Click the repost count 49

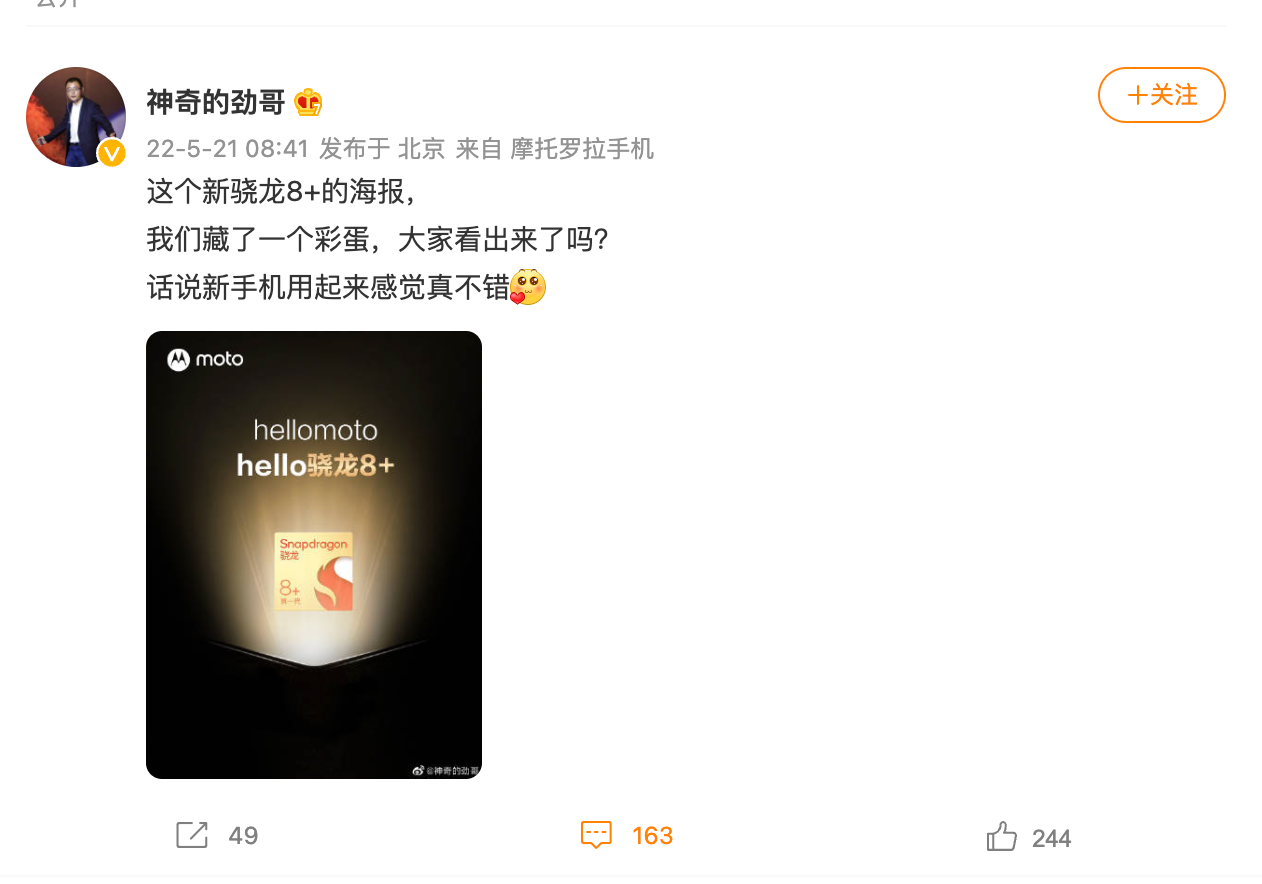(243, 836)
